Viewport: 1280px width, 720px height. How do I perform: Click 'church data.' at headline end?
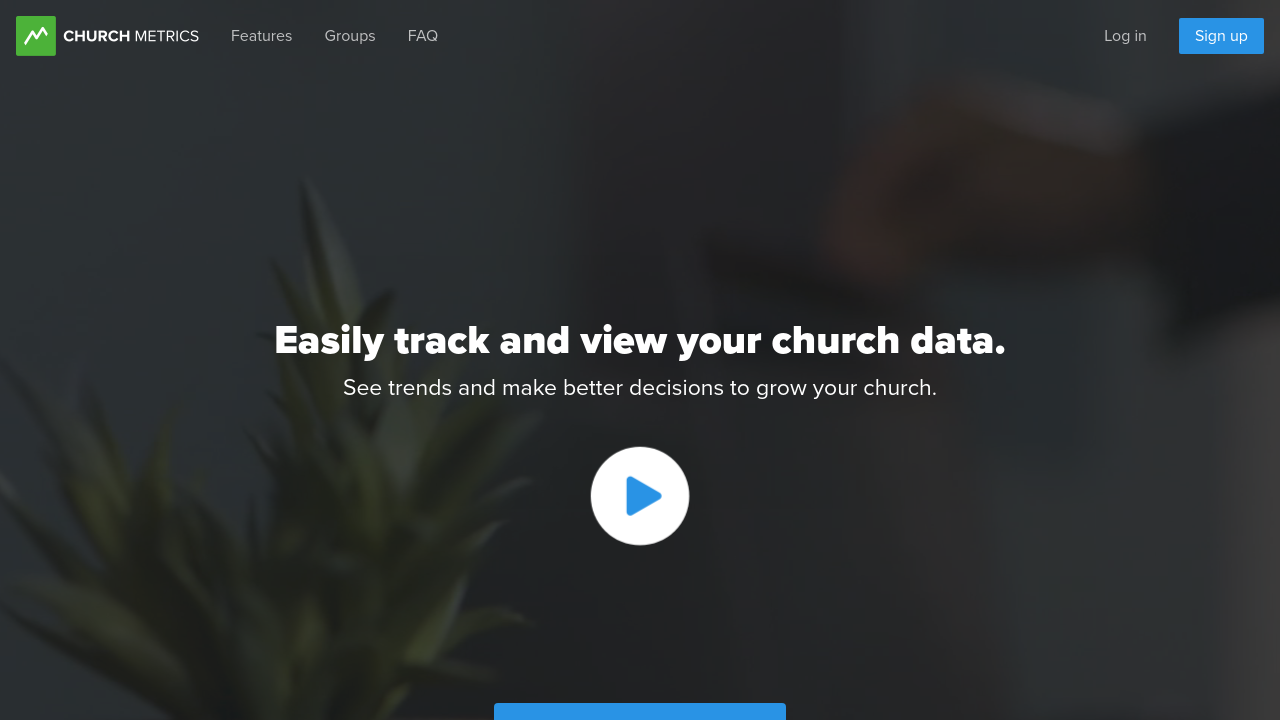pos(888,341)
